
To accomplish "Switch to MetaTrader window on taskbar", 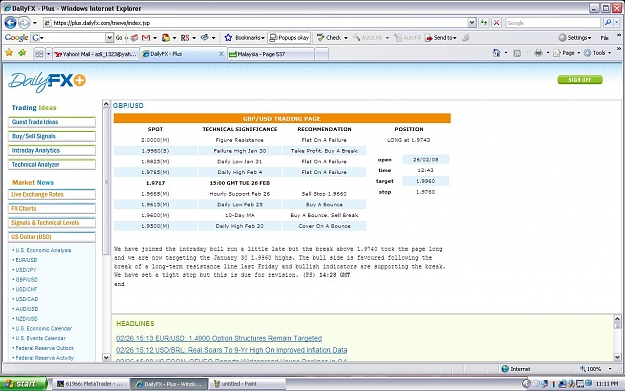I will click(92, 384).
